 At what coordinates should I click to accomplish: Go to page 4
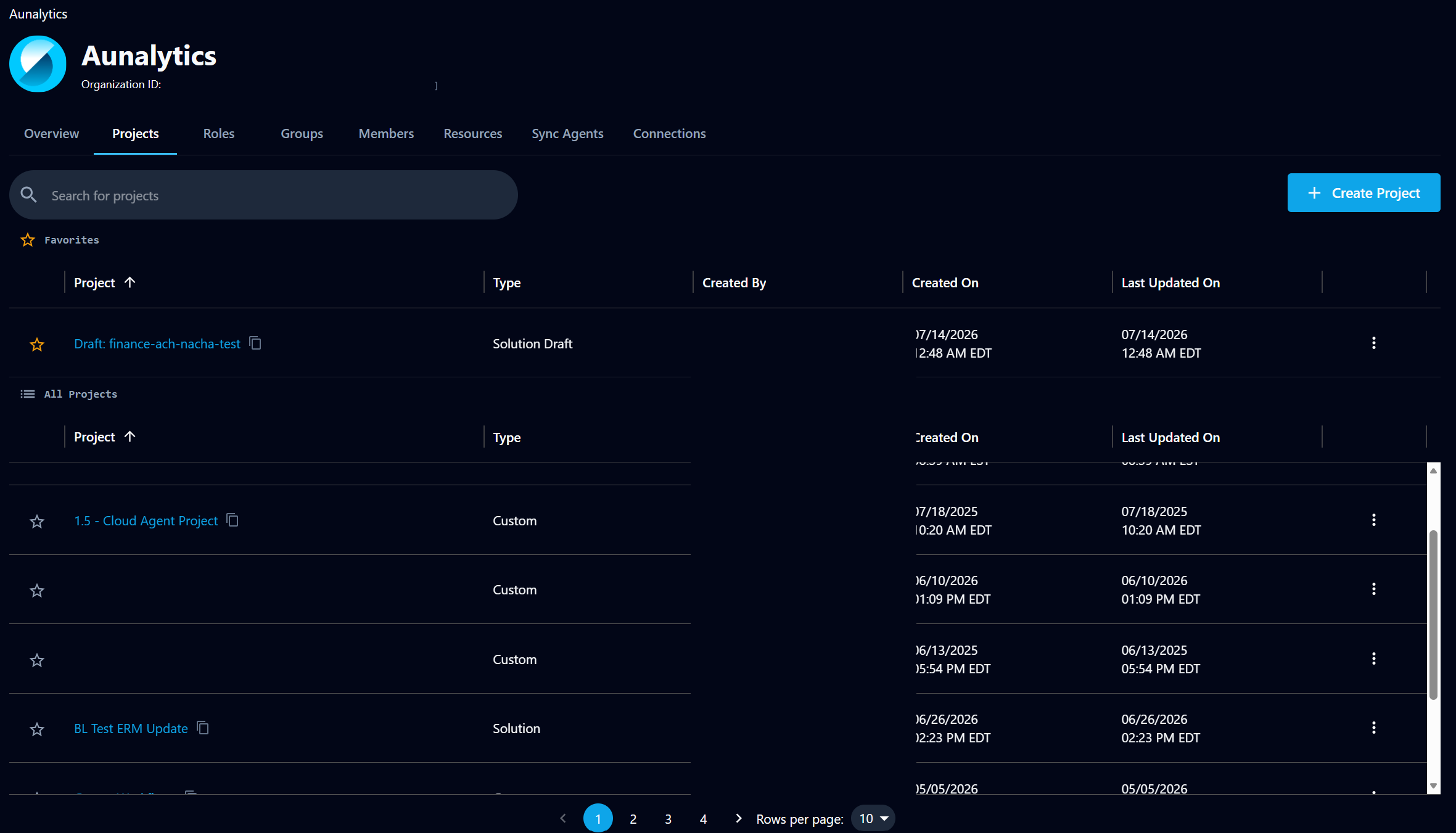703,818
